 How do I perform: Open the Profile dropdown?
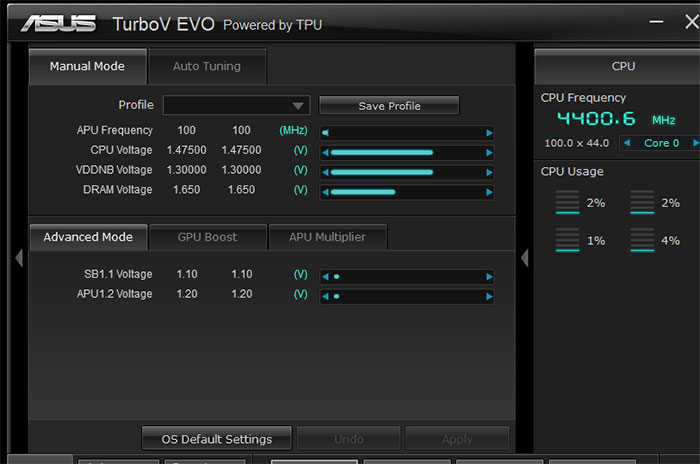coord(236,105)
